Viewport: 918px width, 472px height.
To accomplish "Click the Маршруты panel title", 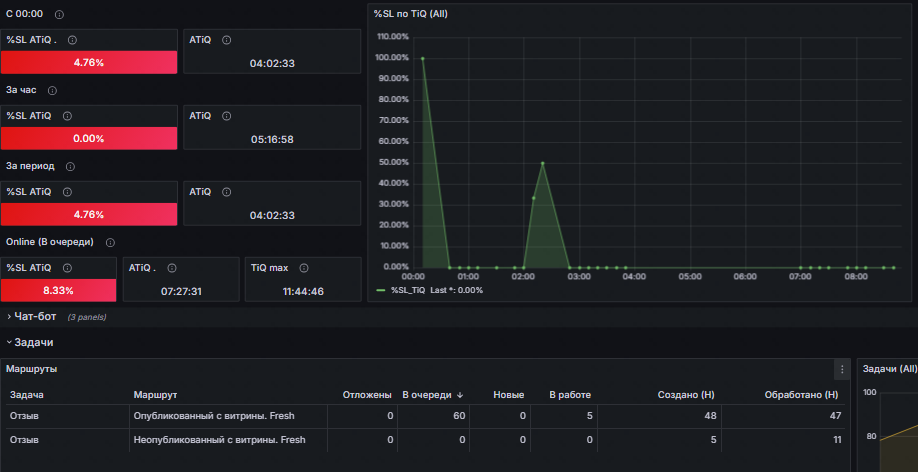I will tap(32, 370).
